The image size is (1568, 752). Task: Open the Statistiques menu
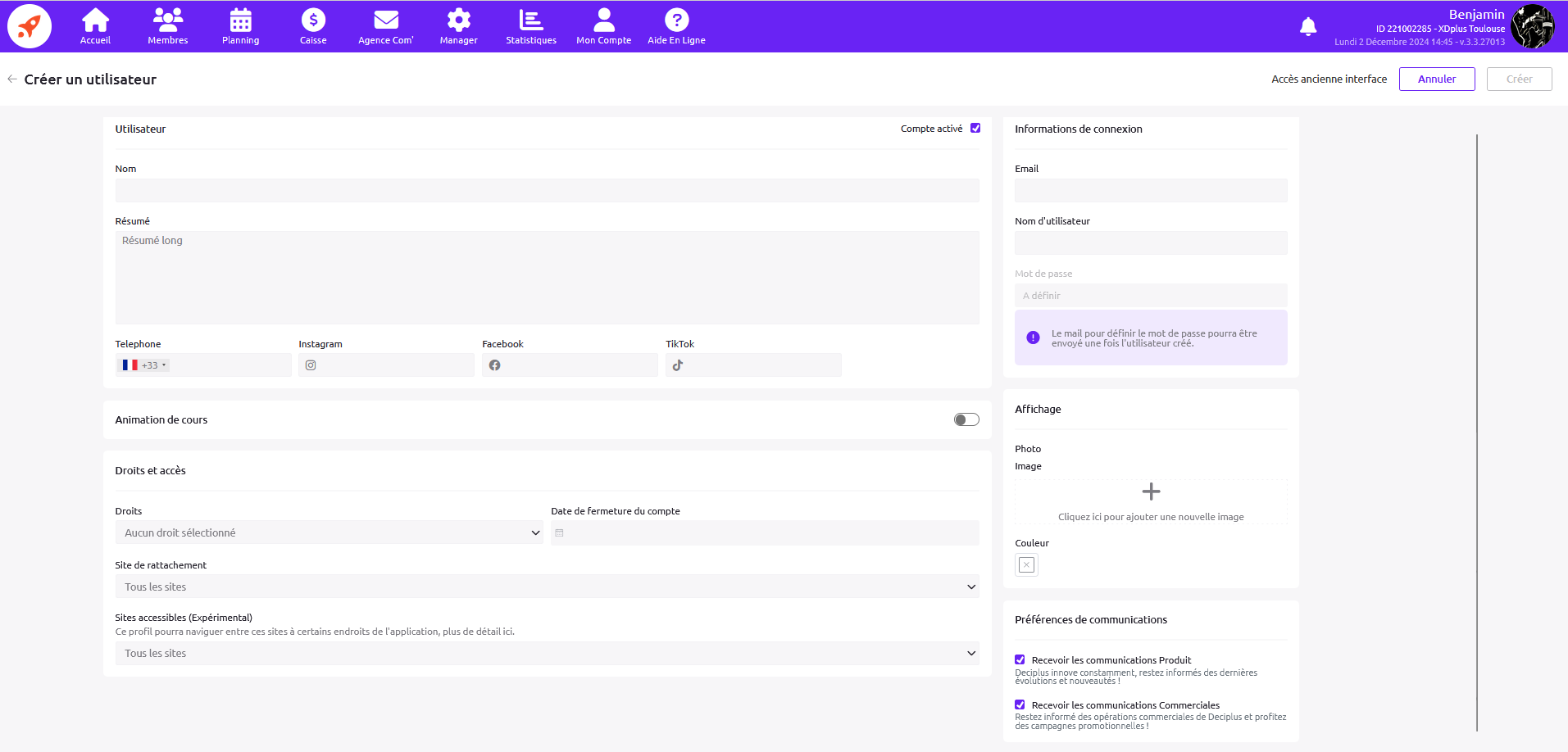[x=530, y=26]
